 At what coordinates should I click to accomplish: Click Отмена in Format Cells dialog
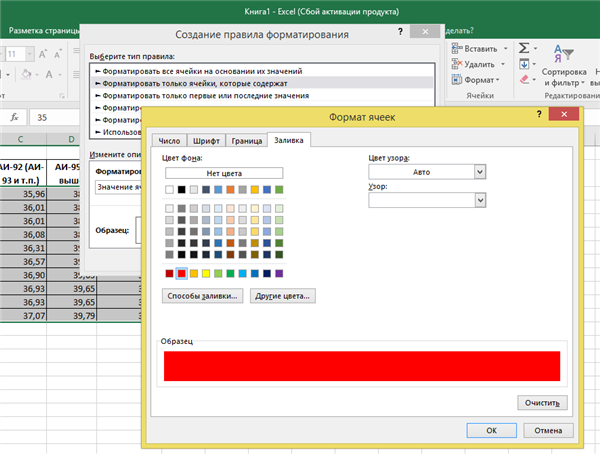[x=548, y=430]
